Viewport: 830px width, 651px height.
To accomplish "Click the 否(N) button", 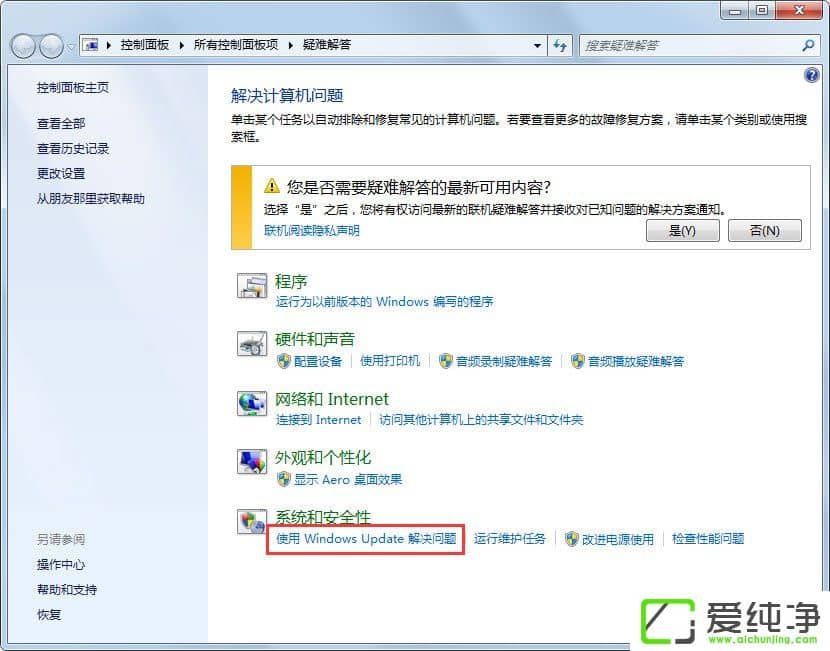I will 765,230.
